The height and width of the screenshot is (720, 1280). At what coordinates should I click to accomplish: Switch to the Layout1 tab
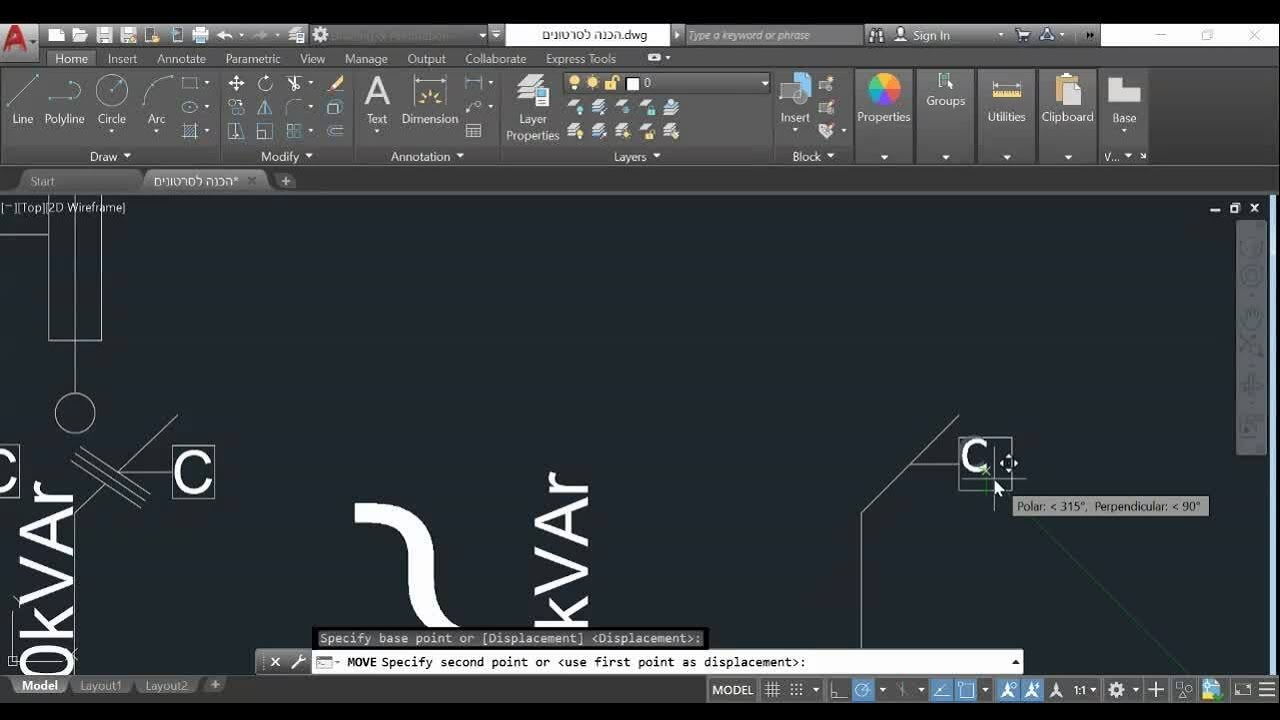[101, 686]
